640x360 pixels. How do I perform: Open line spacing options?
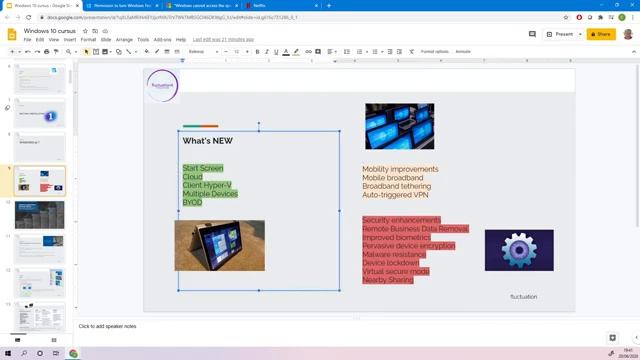coord(347,52)
